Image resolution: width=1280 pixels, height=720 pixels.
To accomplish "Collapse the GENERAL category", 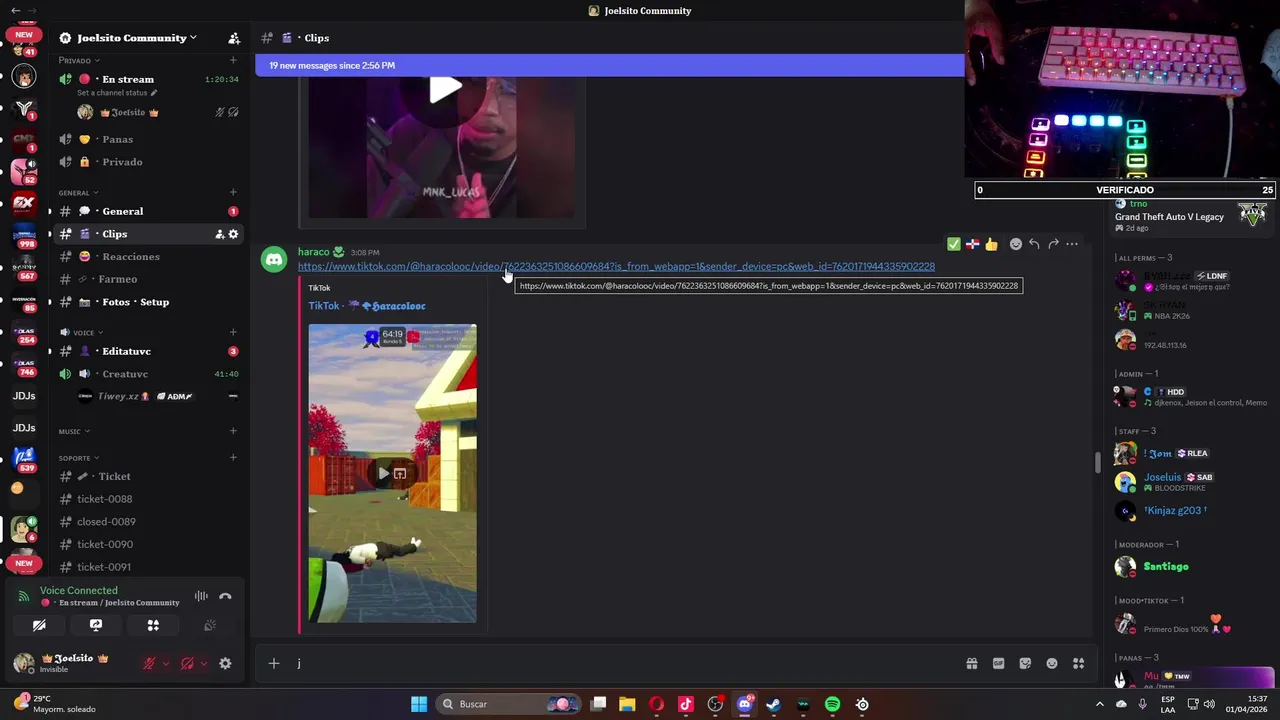I will (78, 192).
